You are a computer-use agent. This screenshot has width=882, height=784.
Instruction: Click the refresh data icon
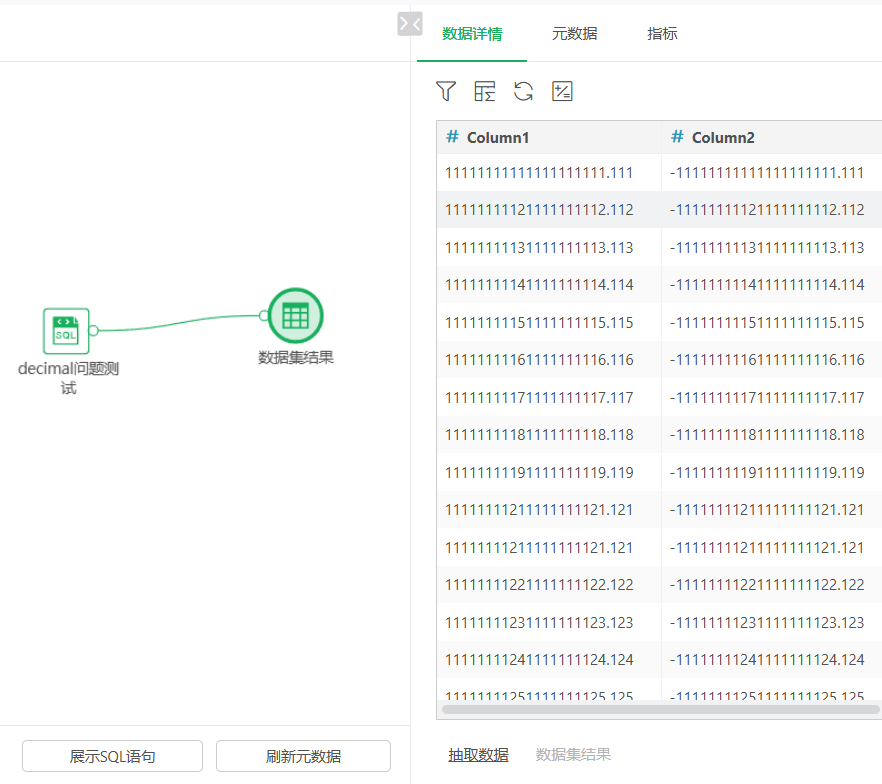(x=523, y=91)
